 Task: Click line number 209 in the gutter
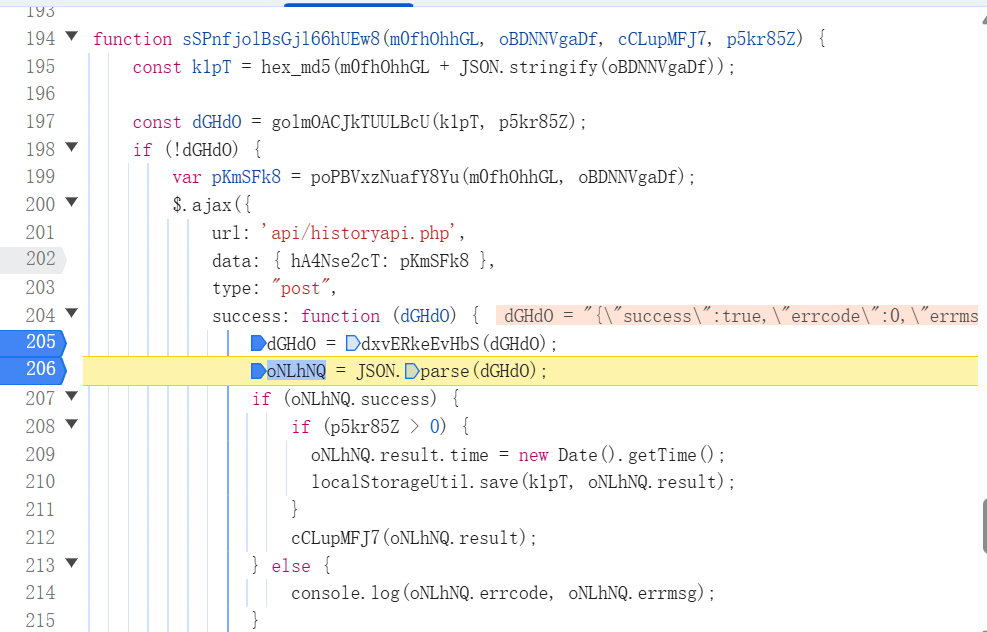click(x=40, y=454)
